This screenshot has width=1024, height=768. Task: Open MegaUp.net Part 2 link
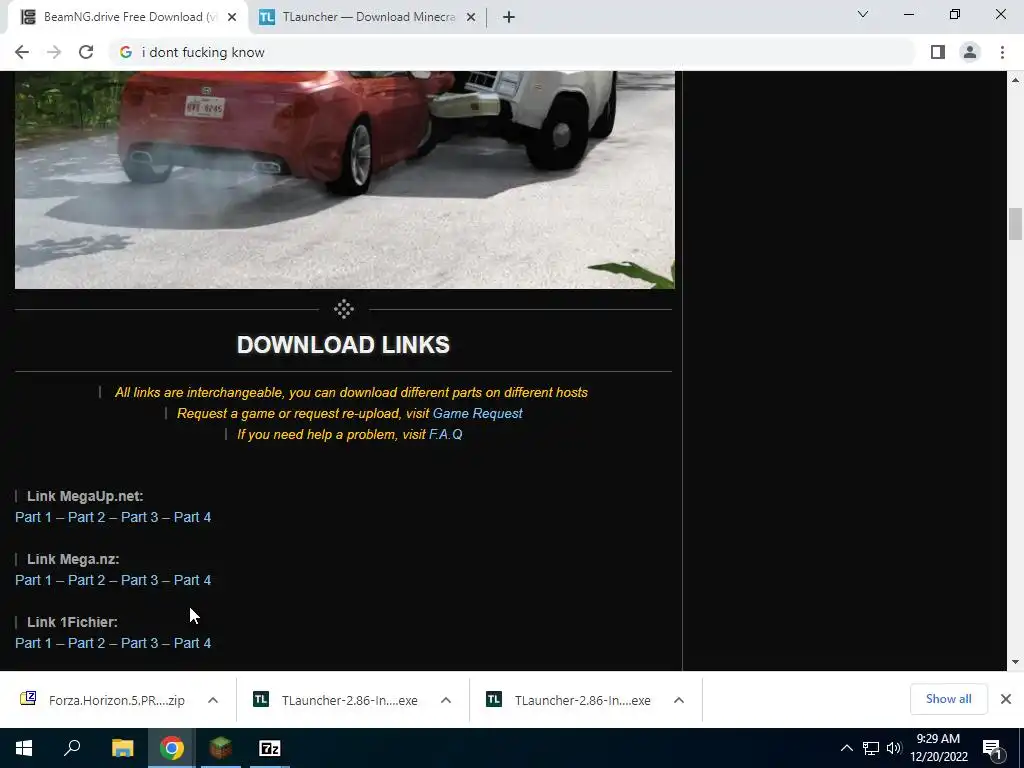(x=86, y=517)
